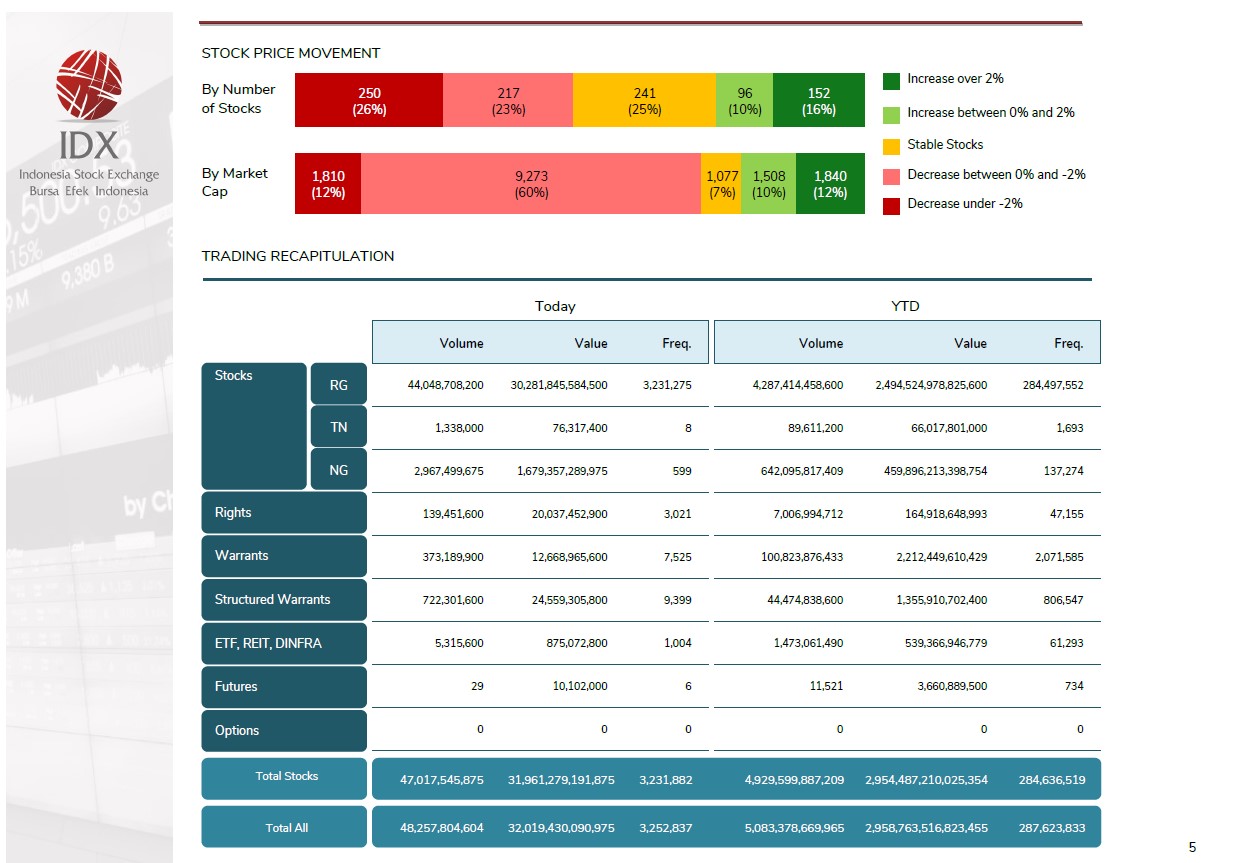The image size is (1233, 863).
Task: Click the yellow Stable Stocks legend swatch
Action: [892, 145]
